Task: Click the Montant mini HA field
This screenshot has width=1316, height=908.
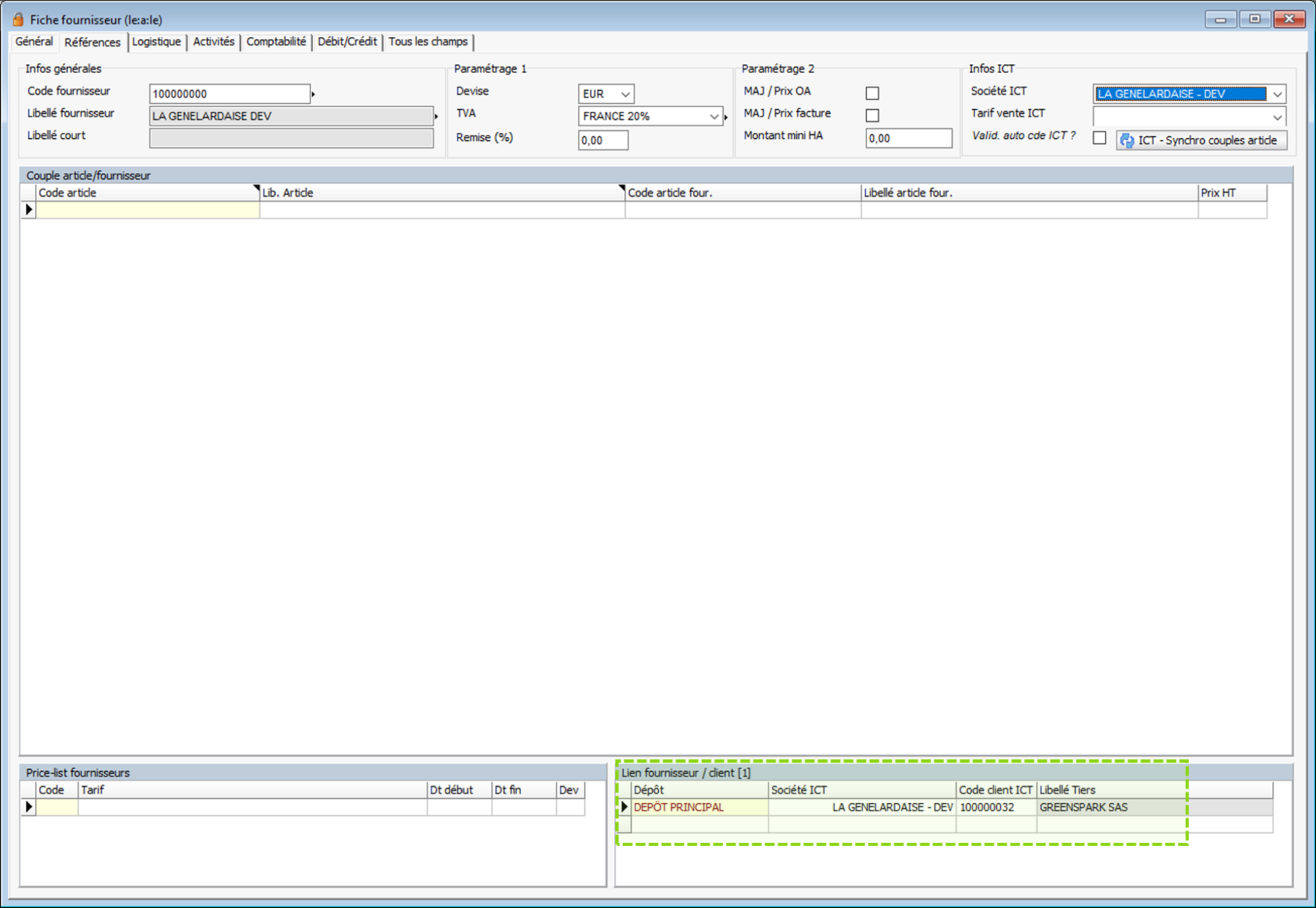Action: (x=907, y=138)
